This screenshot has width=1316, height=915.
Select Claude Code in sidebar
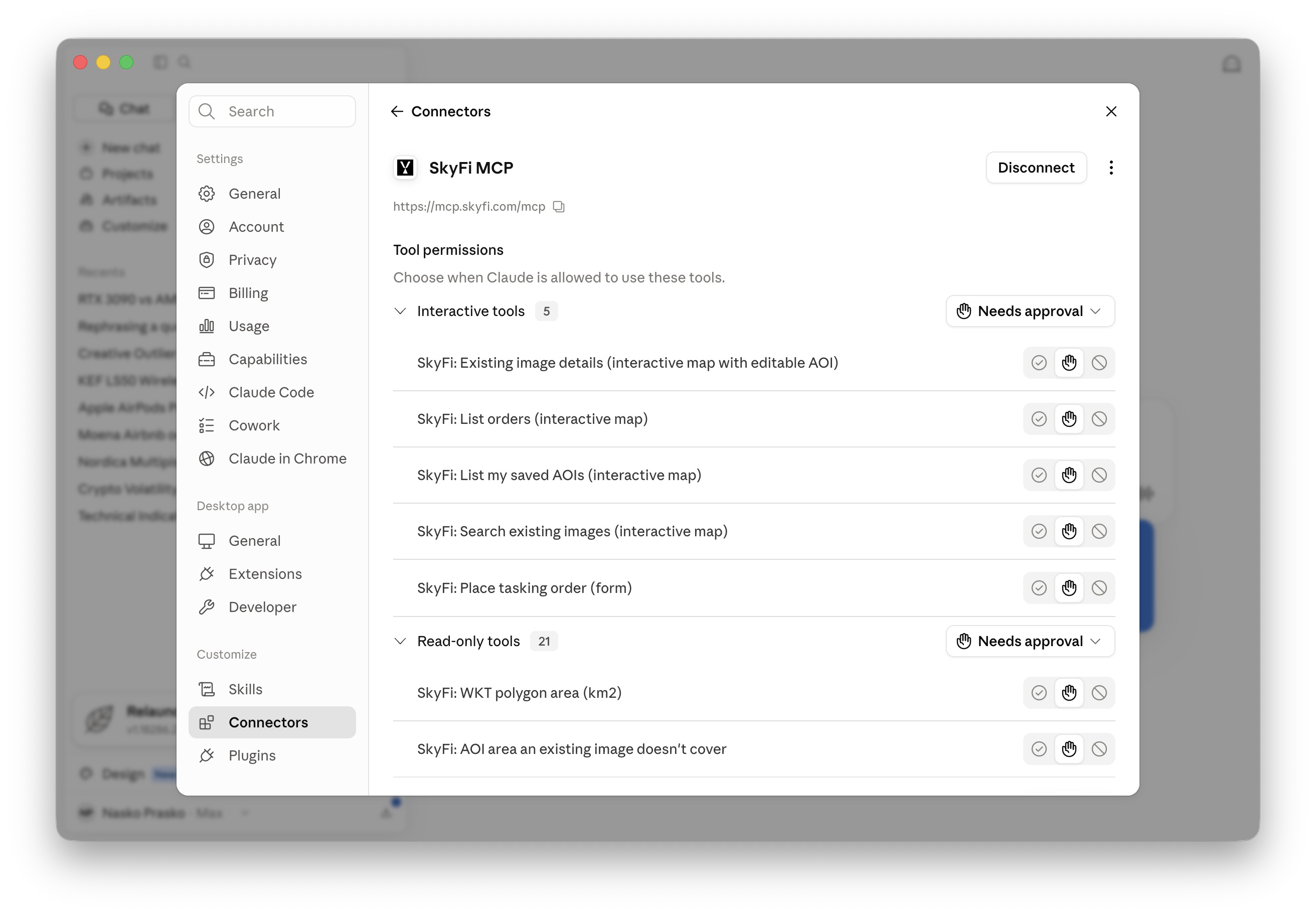coord(272,392)
